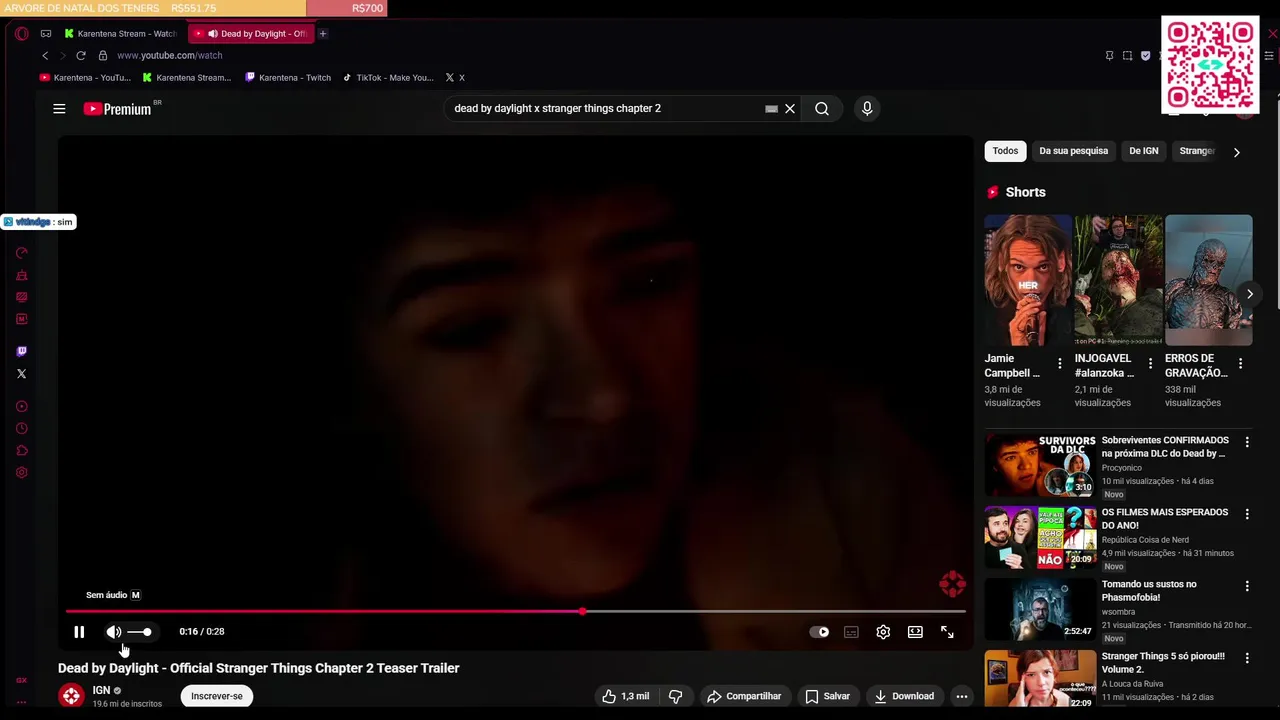
Task: Mute the video with the speaker icon
Action: (x=113, y=632)
